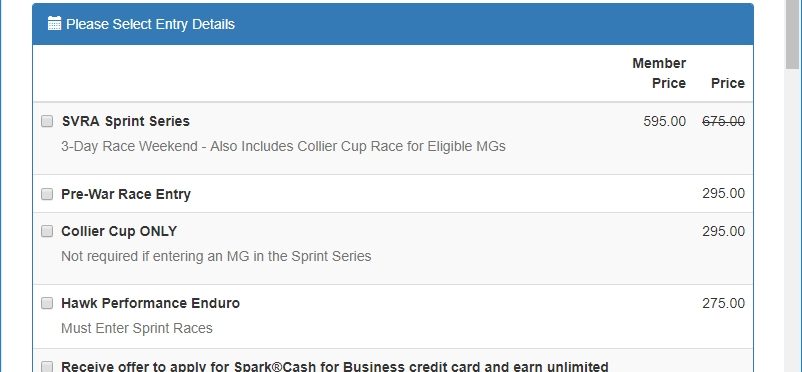Click the Must Enter Sprint Races note
The height and width of the screenshot is (372, 802).
tap(137, 328)
